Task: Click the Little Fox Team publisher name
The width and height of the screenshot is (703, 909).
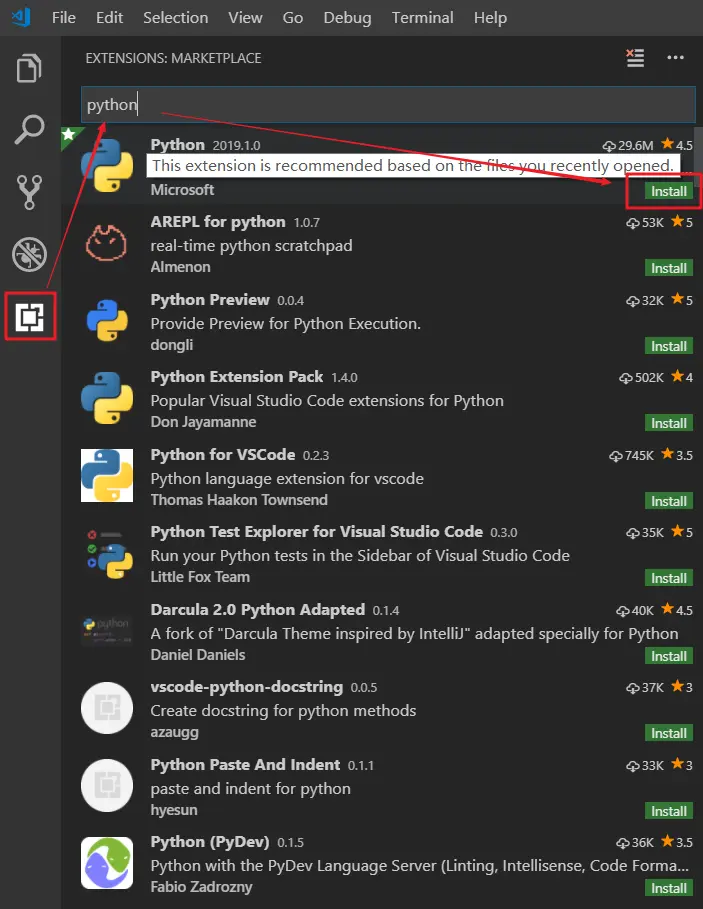Action: (200, 577)
